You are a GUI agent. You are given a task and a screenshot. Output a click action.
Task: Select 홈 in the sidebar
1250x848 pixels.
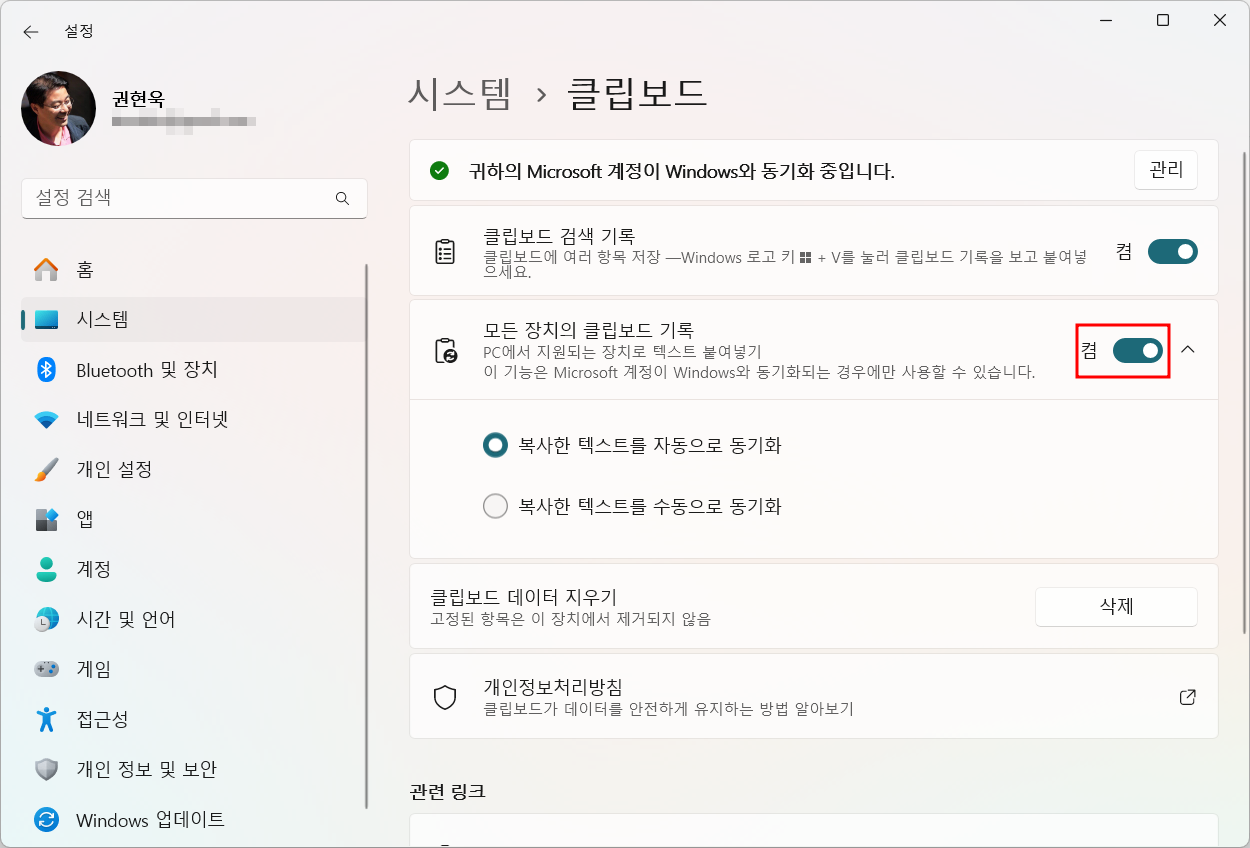92,269
